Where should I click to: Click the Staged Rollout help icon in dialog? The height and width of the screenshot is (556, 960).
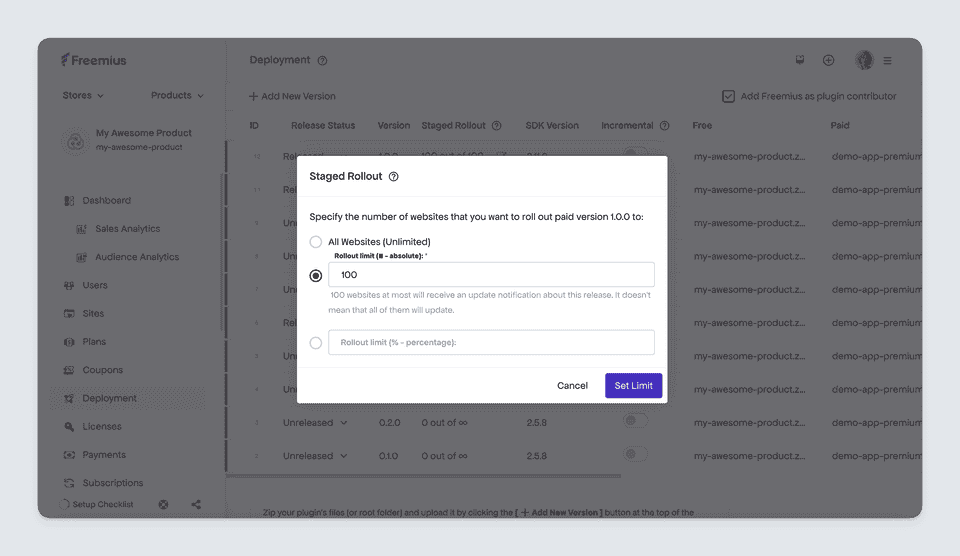tap(394, 176)
